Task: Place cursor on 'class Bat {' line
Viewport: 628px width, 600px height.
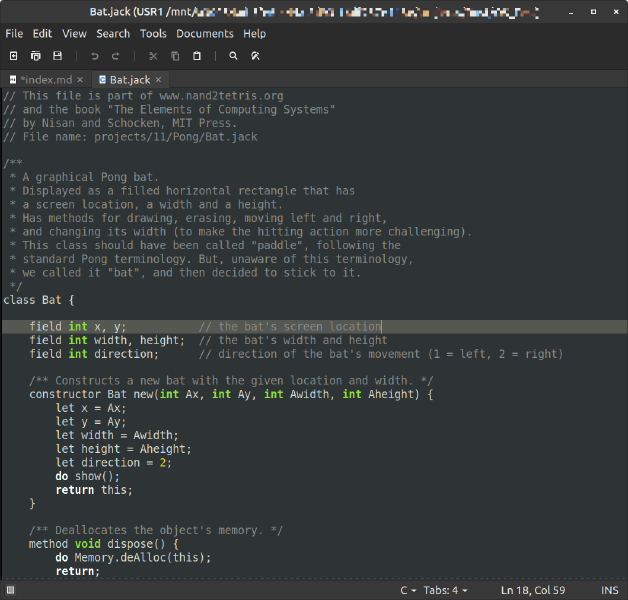Action: pyautogui.click(x=38, y=300)
